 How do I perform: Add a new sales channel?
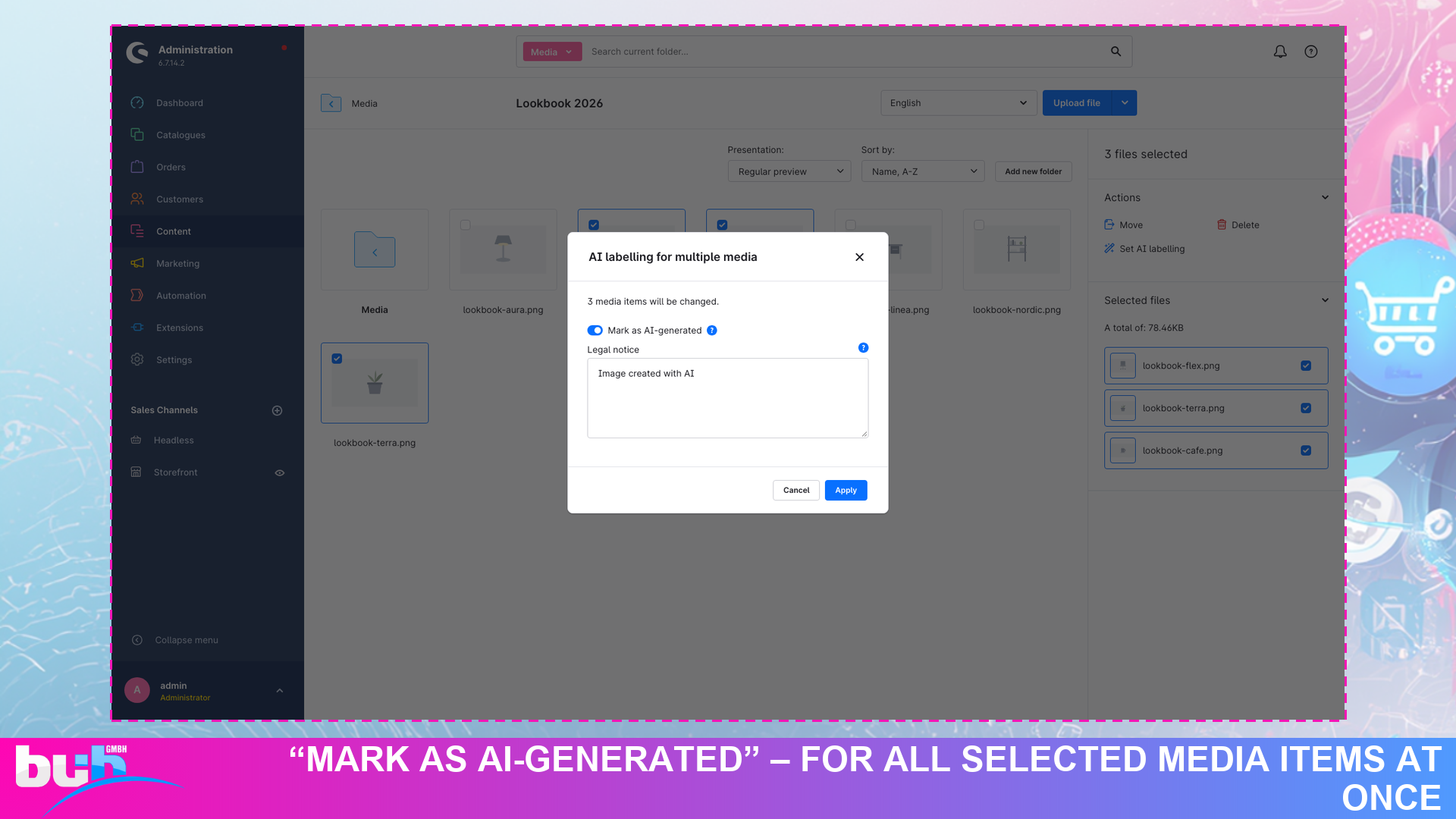tap(278, 410)
